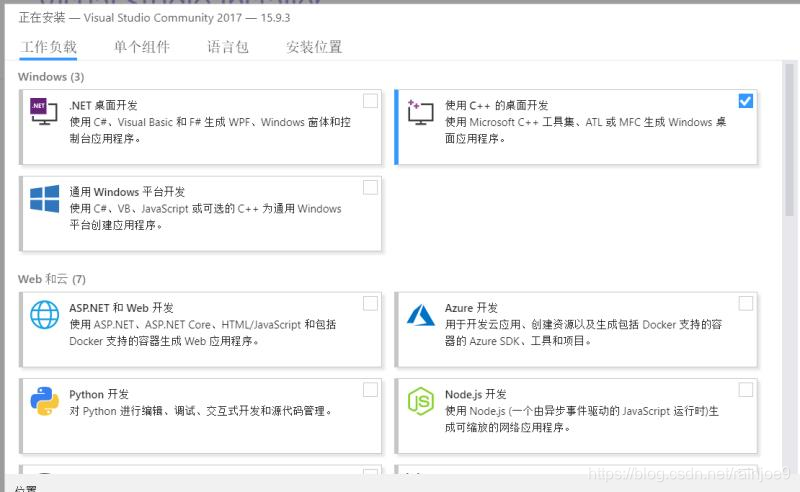Screen dimensions: 800x492
Task: Open the 语言包 tab
Action: point(228,47)
